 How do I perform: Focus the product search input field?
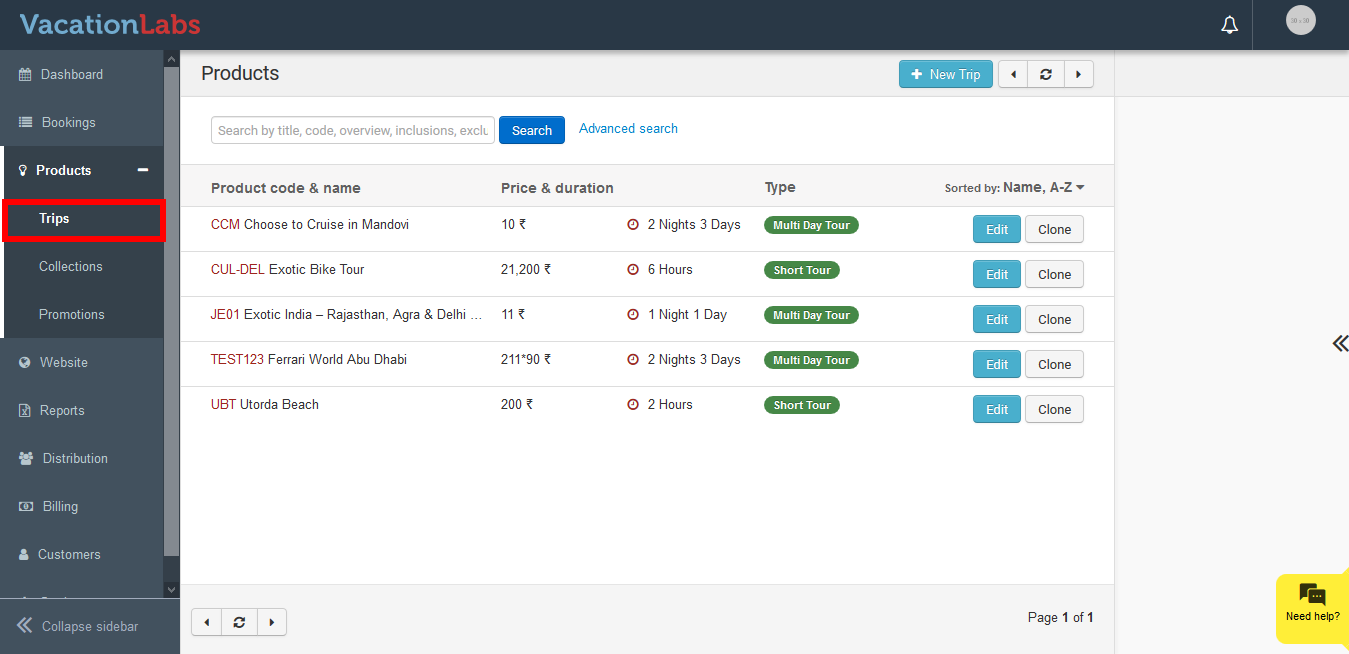352,130
